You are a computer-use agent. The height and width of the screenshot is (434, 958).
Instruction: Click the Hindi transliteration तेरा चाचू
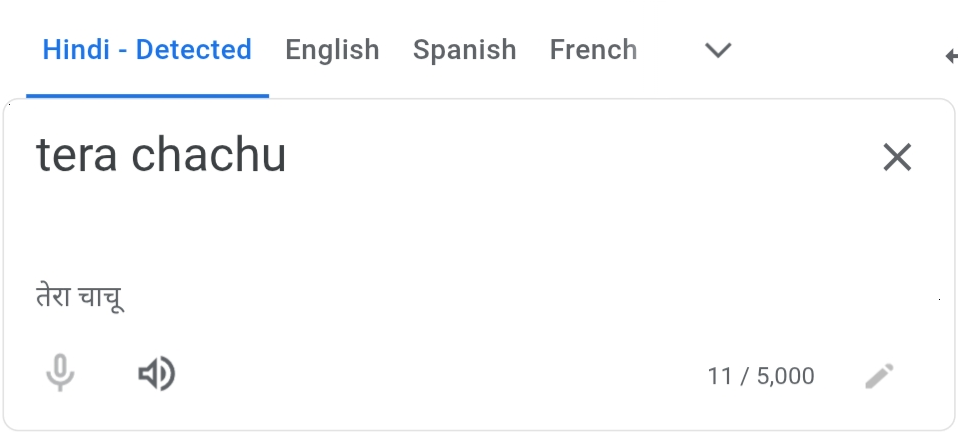[80, 297]
